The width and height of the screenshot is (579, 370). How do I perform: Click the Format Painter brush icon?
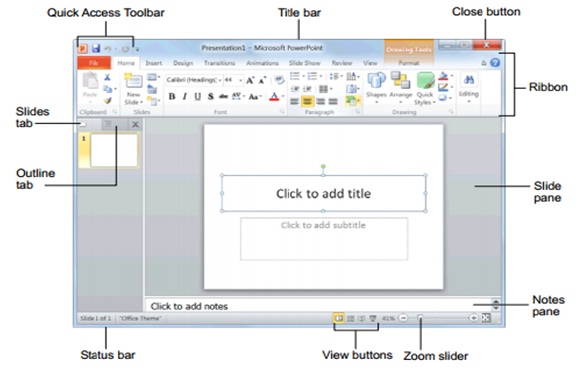(x=107, y=100)
